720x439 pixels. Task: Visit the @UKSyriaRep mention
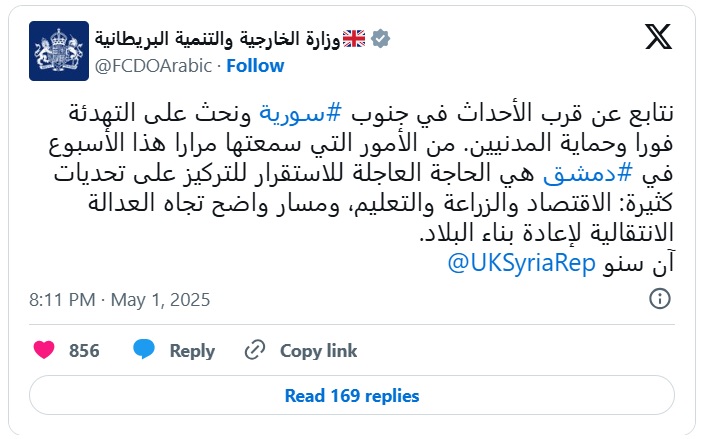pos(522,263)
